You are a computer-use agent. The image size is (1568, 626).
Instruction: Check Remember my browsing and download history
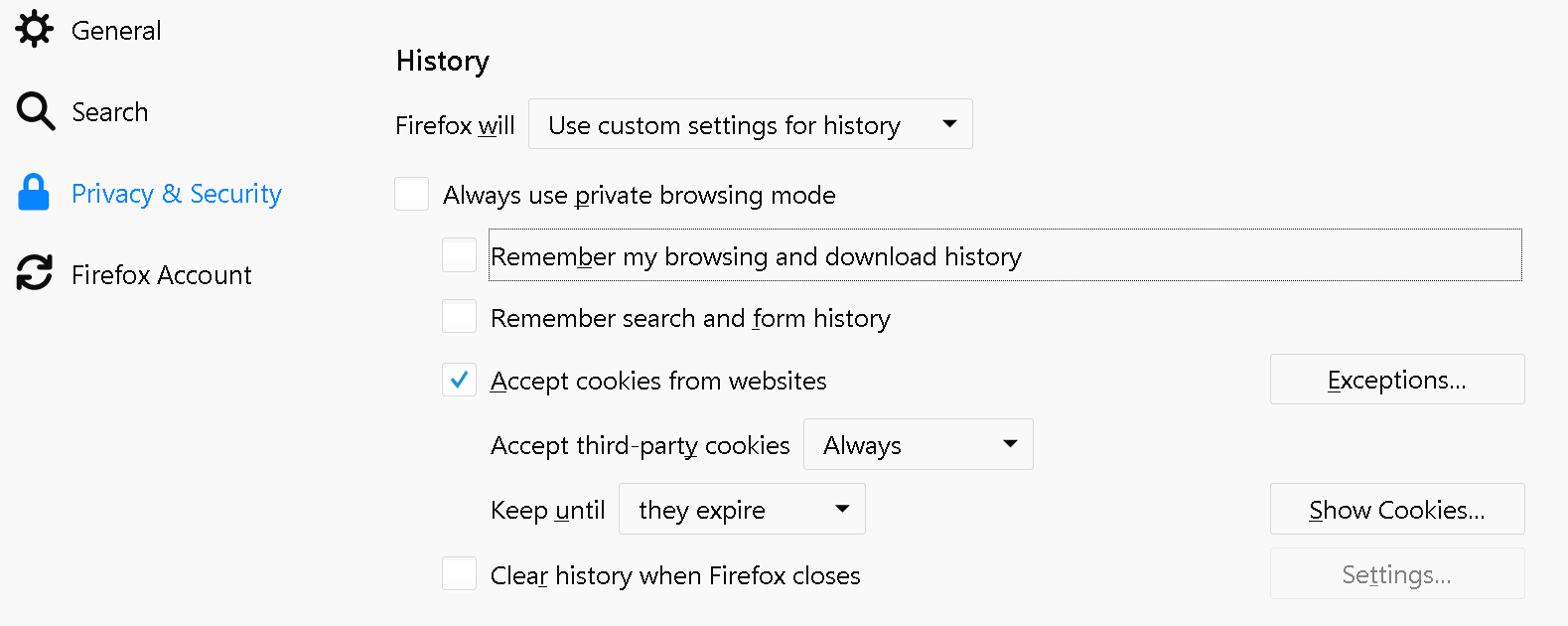(x=459, y=254)
